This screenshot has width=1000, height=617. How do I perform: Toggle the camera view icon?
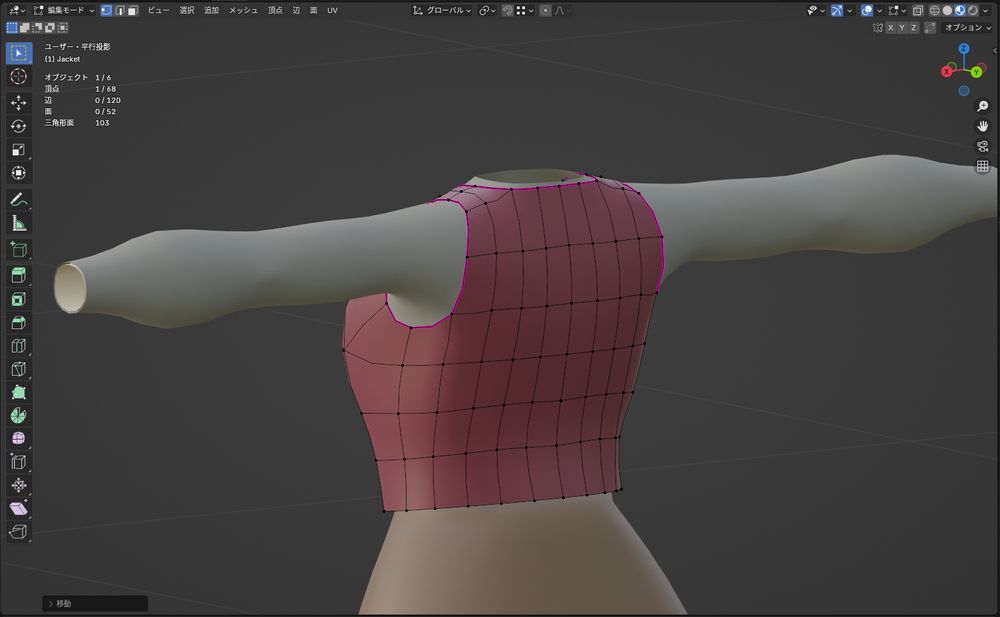(983, 147)
